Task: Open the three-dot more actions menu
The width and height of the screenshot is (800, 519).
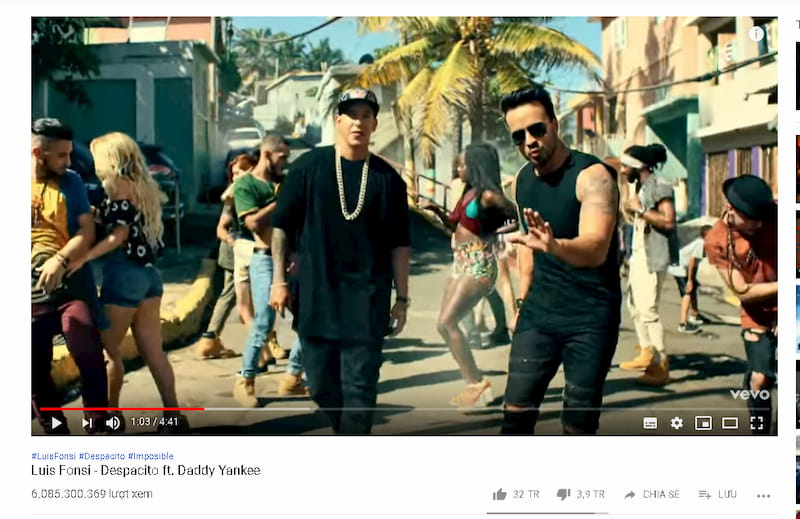Action: pyautogui.click(x=763, y=496)
